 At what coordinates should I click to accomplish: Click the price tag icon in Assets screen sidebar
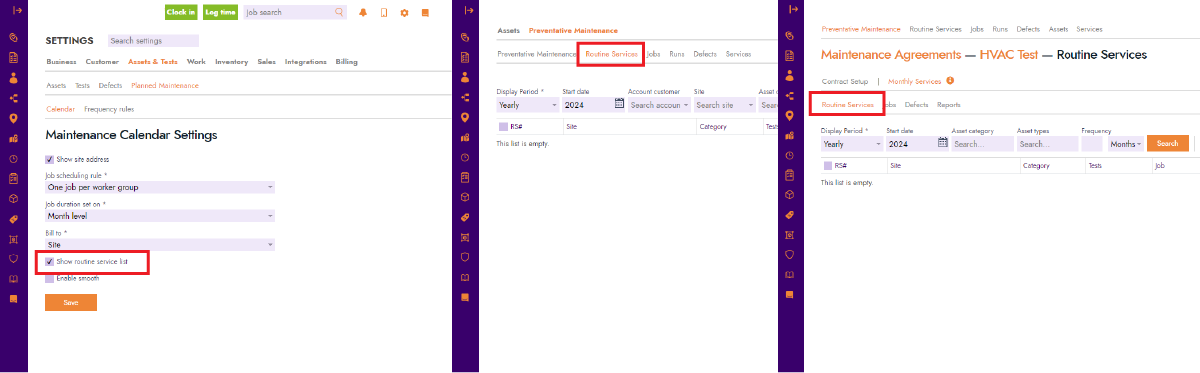point(465,217)
